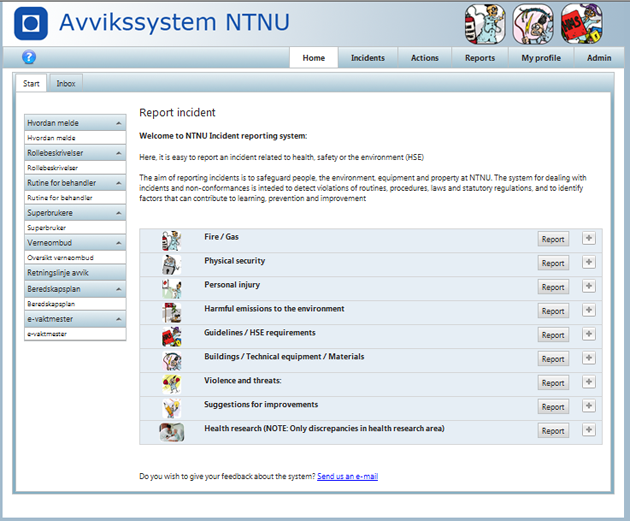
Task: Click the Fire / Gas row icon
Action: click(172, 241)
